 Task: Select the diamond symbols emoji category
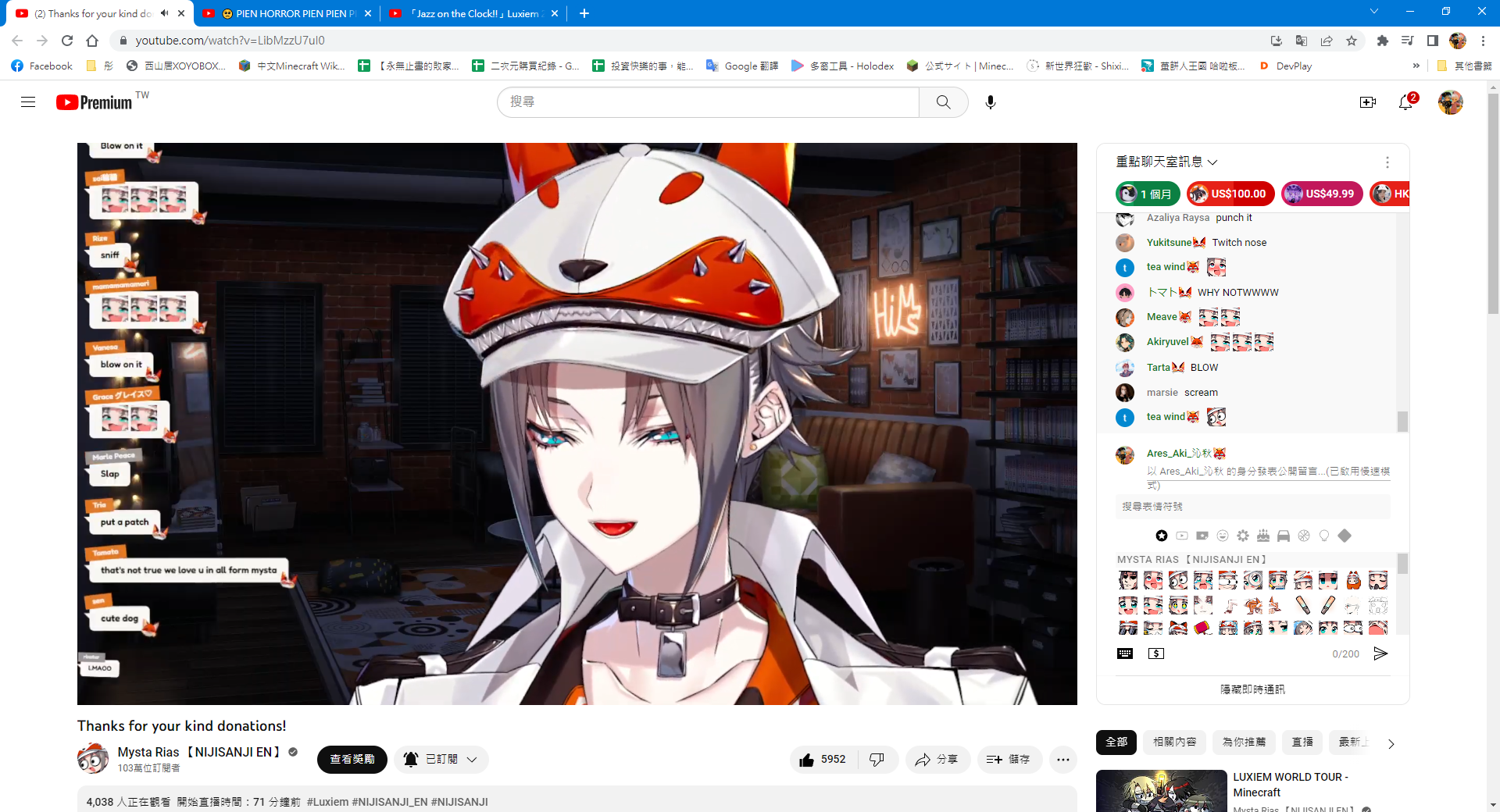1345,536
